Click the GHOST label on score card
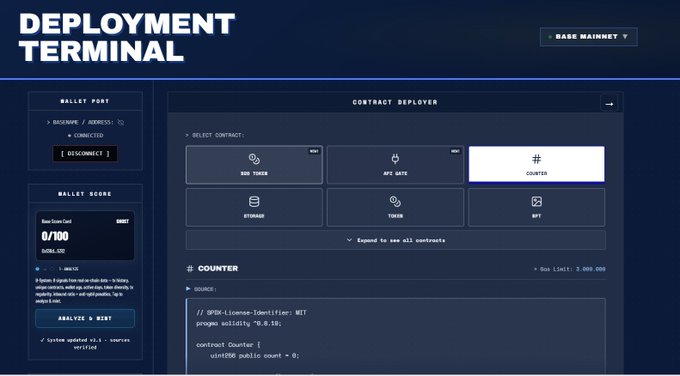 coord(123,221)
